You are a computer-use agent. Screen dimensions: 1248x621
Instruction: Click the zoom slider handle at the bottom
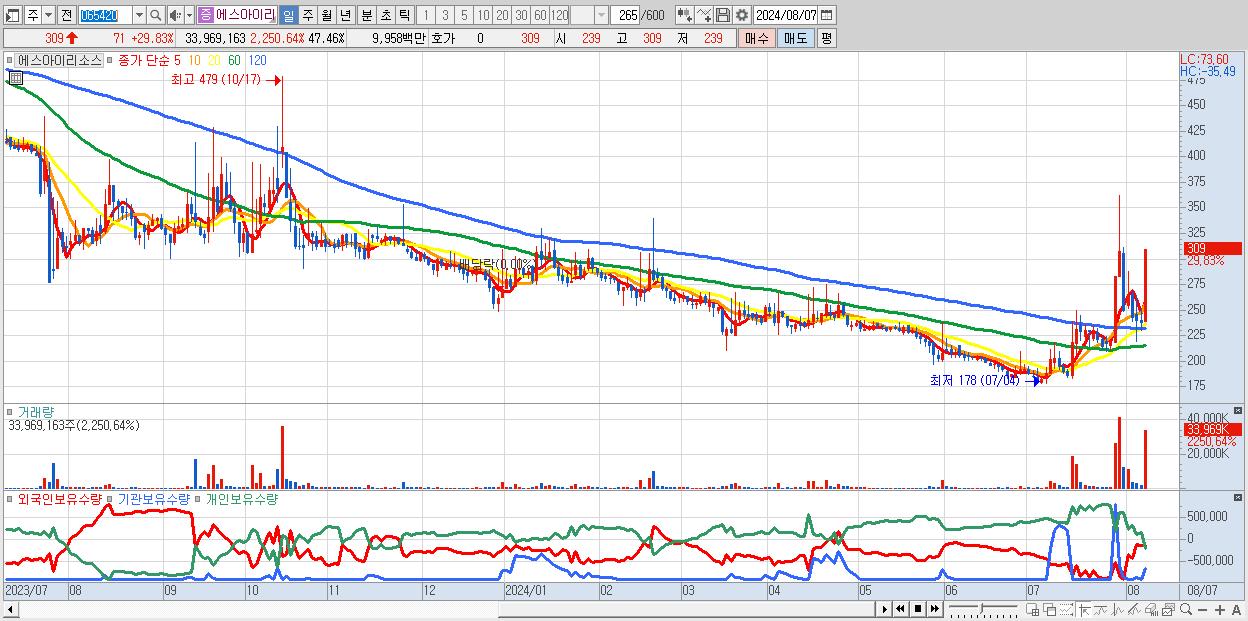982,609
